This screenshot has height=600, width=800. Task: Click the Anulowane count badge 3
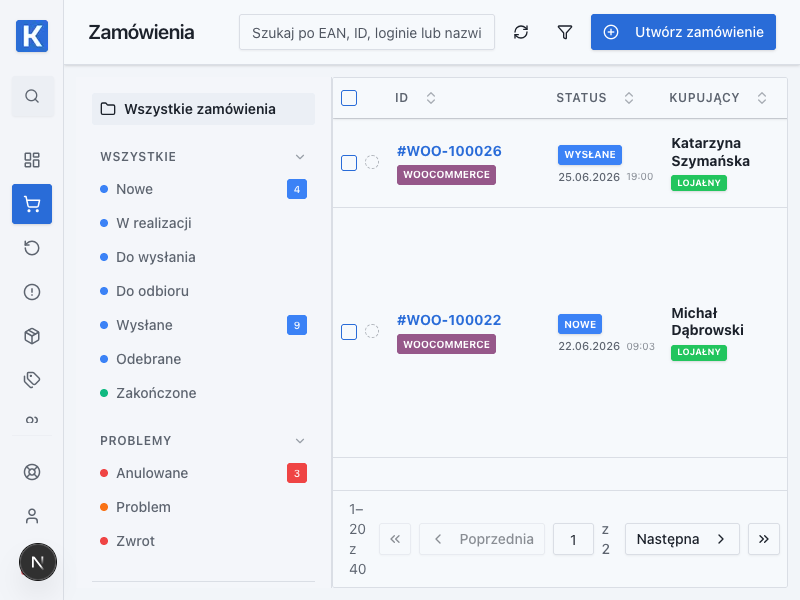coord(297,473)
